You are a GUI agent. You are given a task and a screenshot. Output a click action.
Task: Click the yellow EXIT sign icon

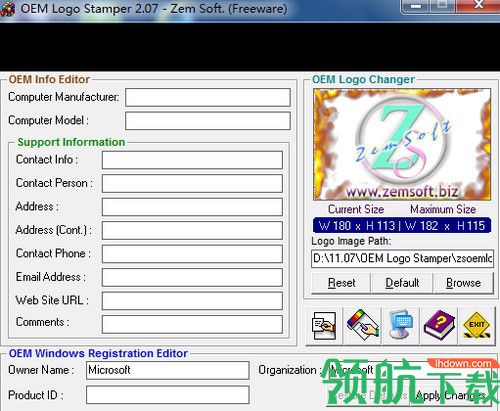coord(477,326)
